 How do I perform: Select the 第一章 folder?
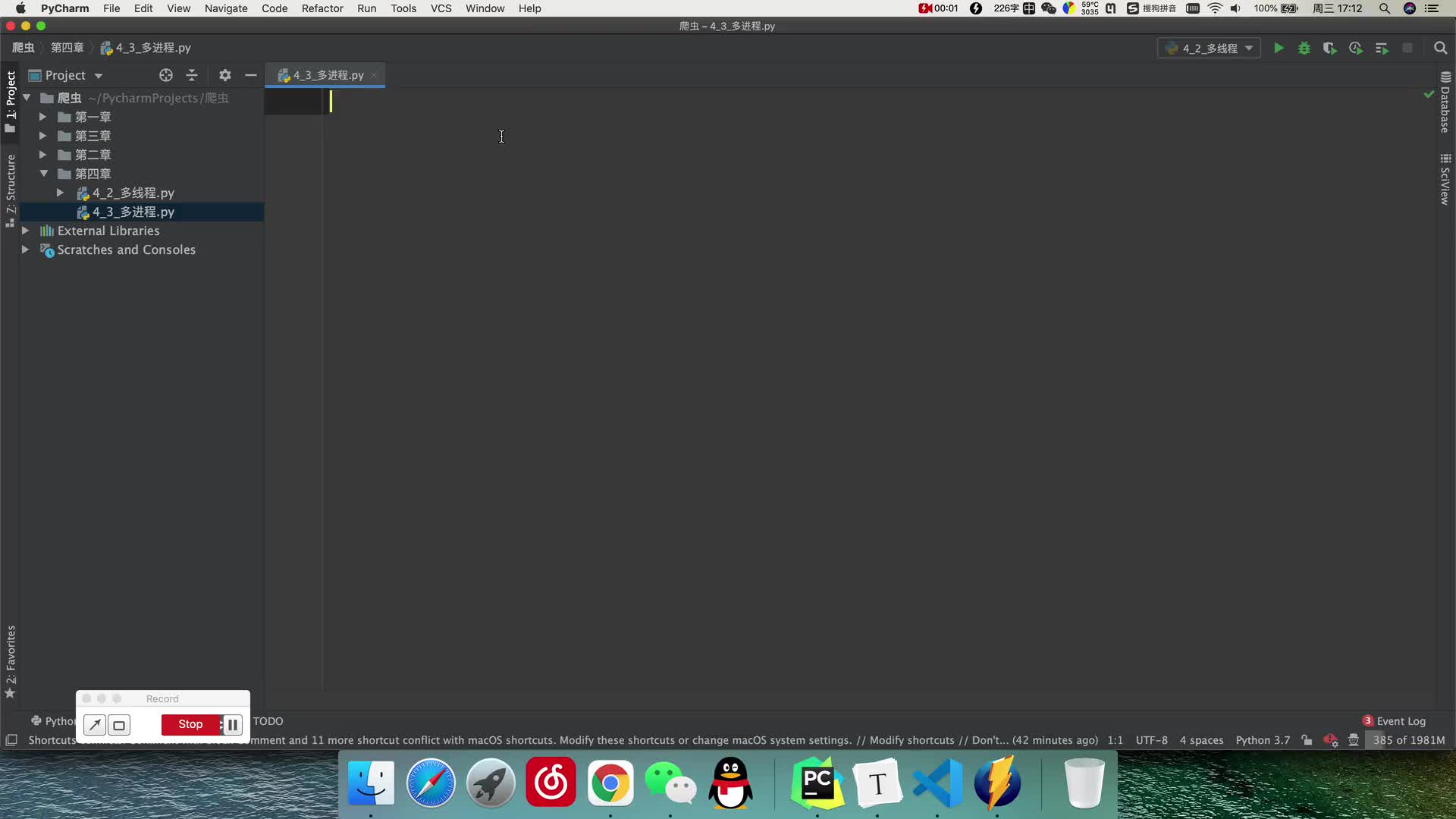[x=93, y=117]
